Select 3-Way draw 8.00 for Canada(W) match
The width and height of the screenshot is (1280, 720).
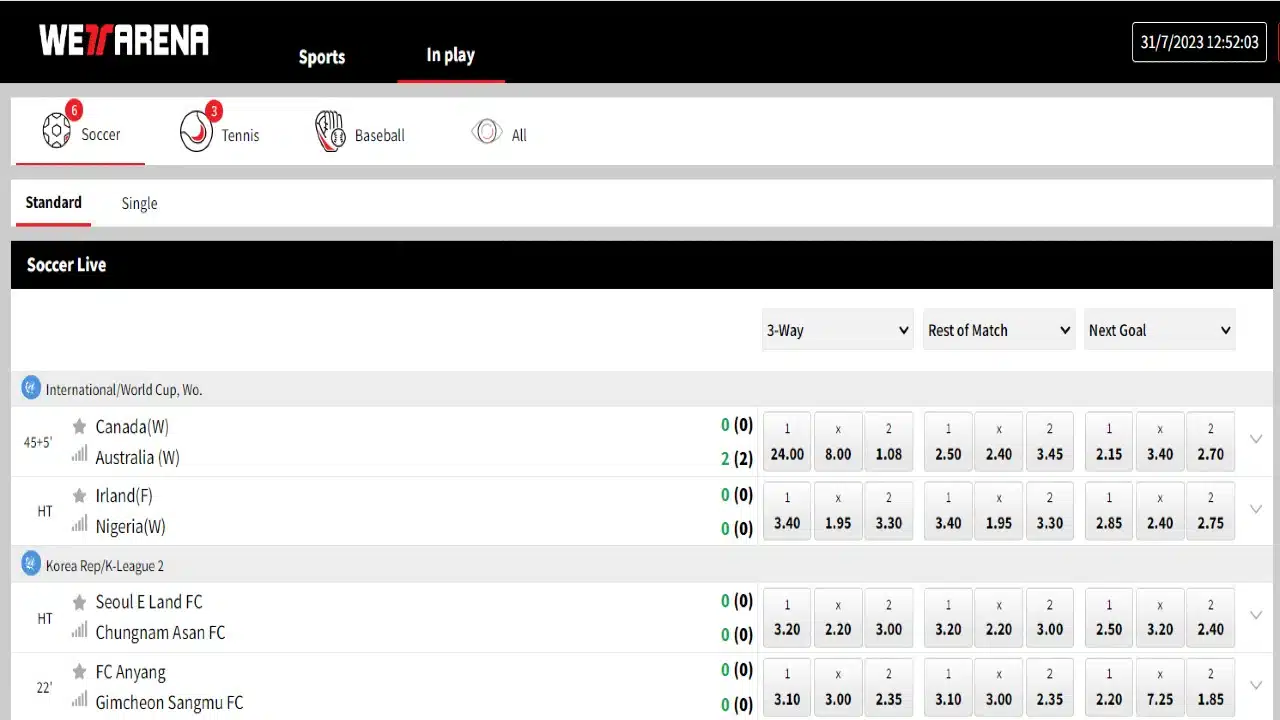tap(838, 441)
